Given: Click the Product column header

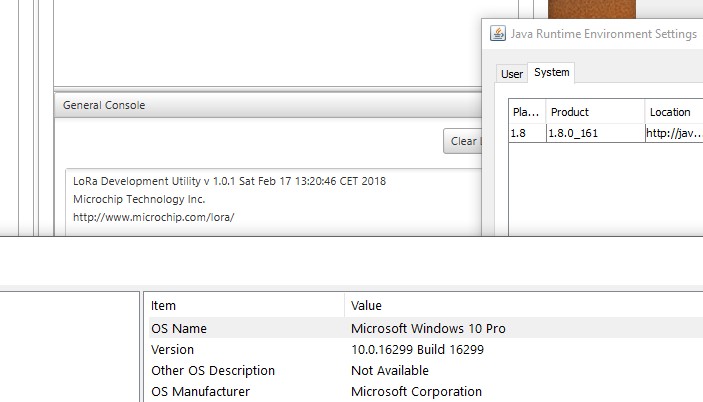Looking at the screenshot, I should pyautogui.click(x=595, y=112).
